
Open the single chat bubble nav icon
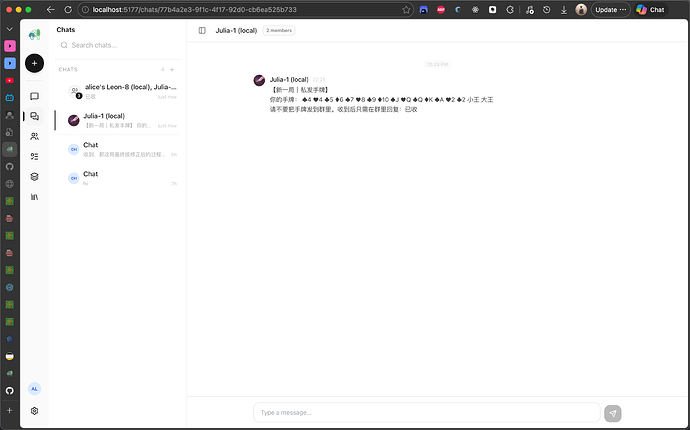click(x=34, y=96)
